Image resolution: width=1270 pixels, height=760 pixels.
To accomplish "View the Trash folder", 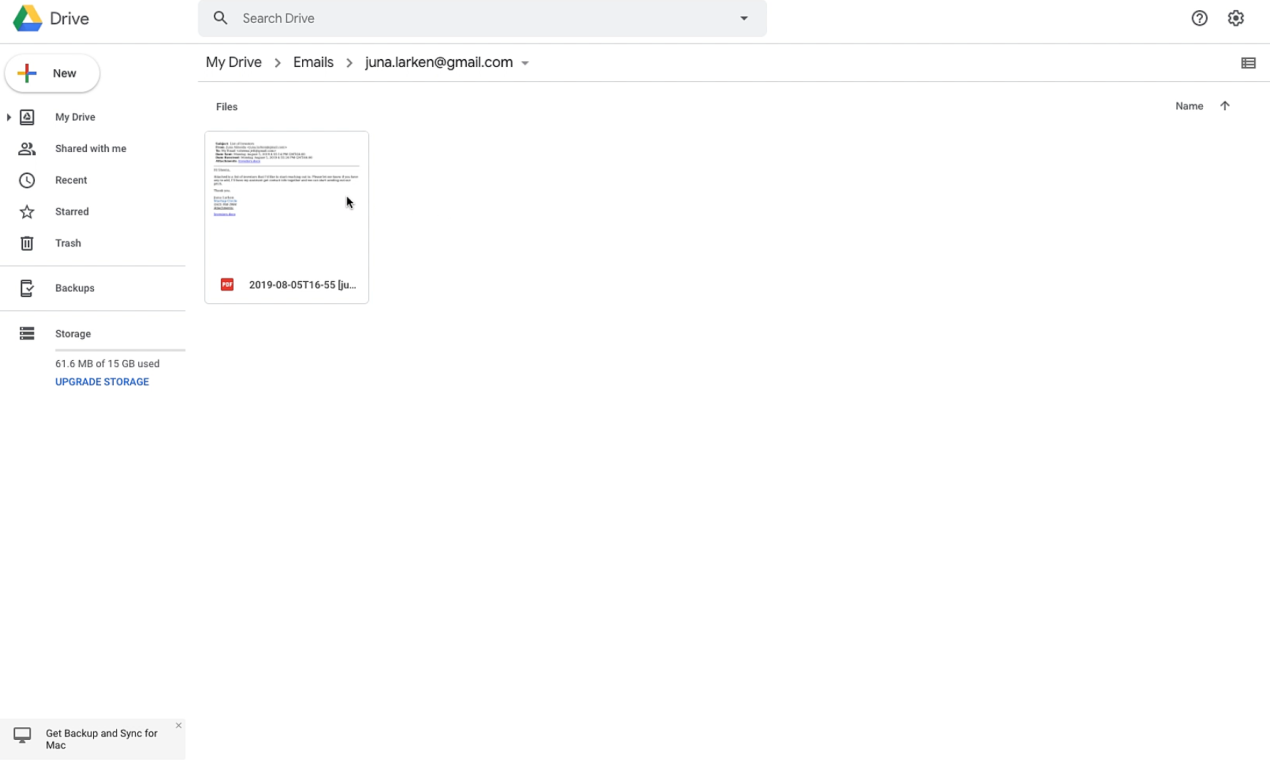I will [67, 243].
